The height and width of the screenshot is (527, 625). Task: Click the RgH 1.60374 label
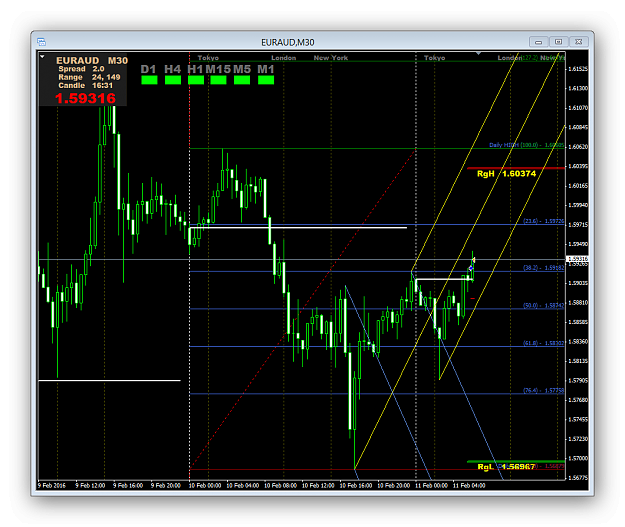click(506, 174)
